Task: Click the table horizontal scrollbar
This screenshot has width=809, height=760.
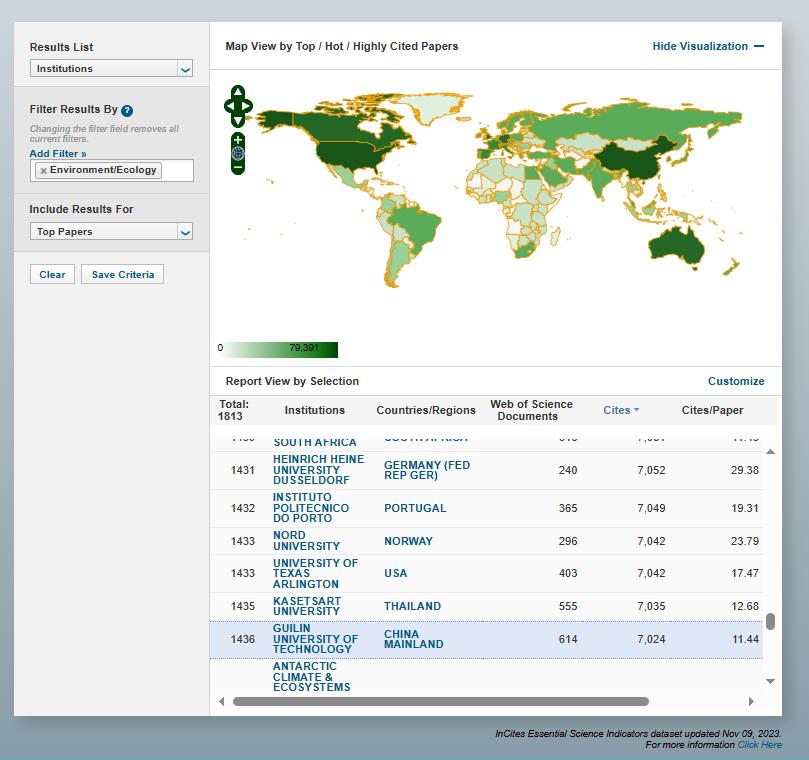Action: [x=440, y=701]
